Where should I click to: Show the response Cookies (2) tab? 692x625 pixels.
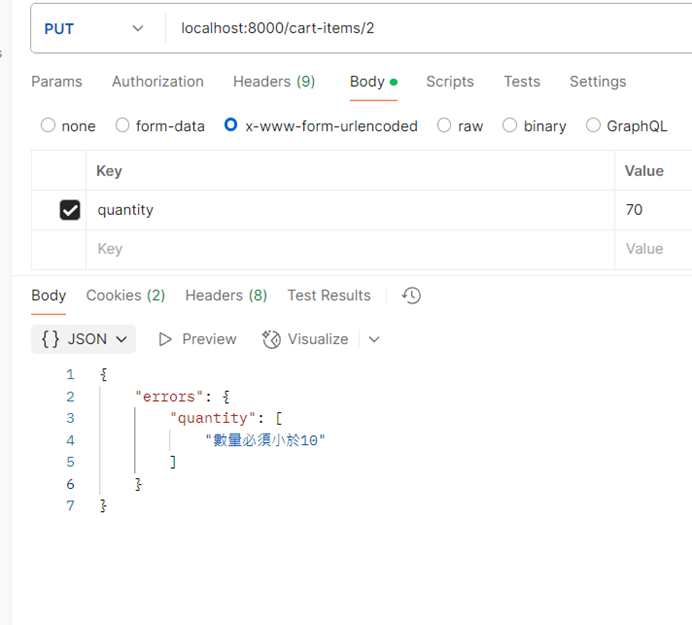(x=126, y=295)
